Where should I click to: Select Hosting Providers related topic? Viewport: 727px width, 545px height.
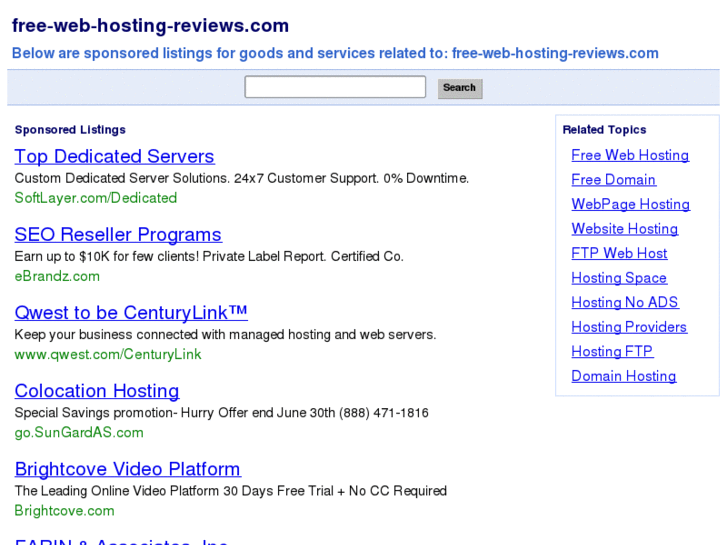[629, 327]
